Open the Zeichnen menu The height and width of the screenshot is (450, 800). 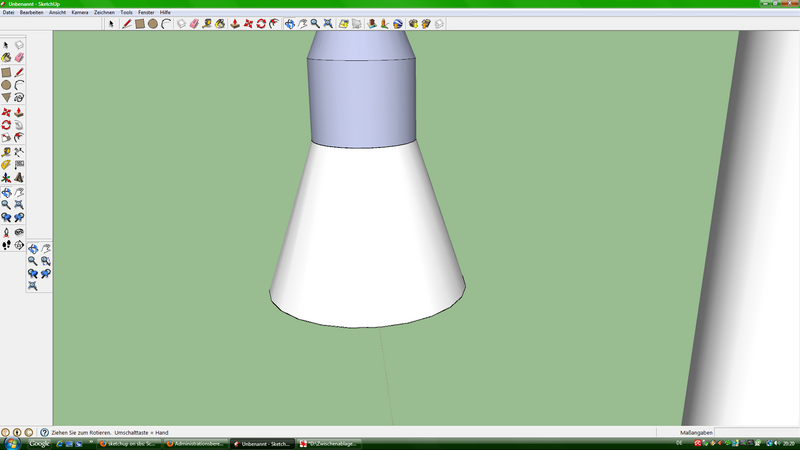pos(104,12)
